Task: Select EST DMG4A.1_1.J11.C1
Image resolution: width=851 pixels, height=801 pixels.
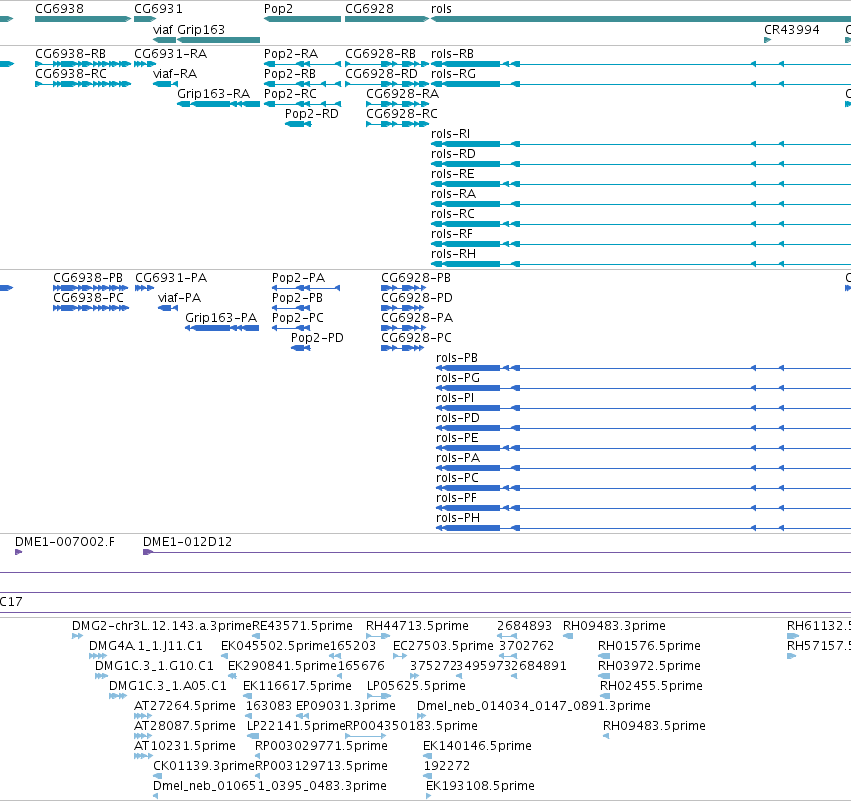Action: (98, 656)
